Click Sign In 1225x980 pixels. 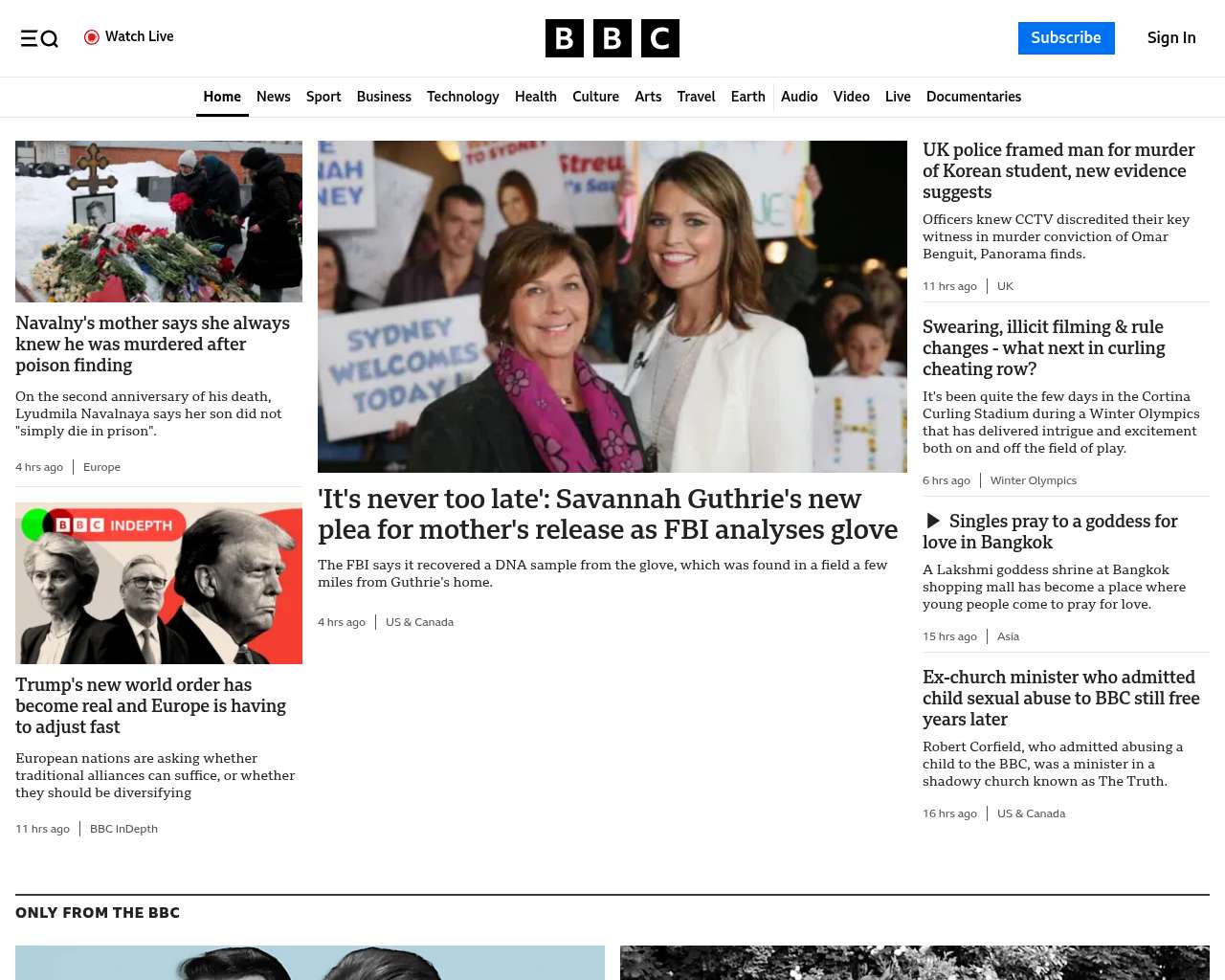point(1170,38)
